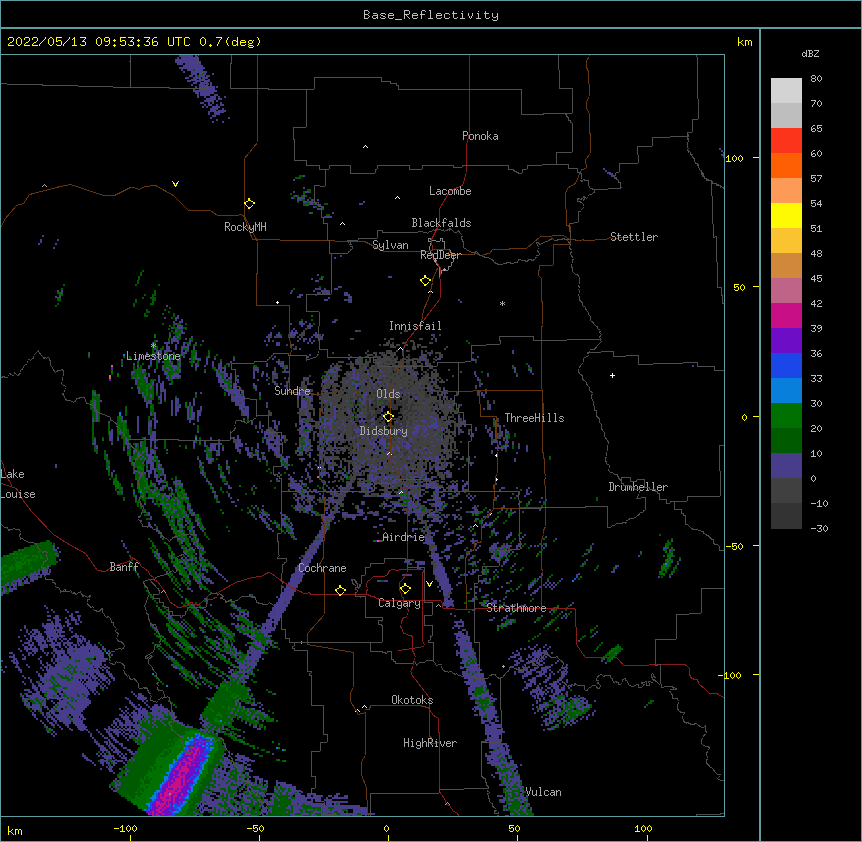Viewport: 862px width, 842px height.
Task: Click the -30 value in the dBZ legend
Action: pyautogui.click(x=819, y=529)
